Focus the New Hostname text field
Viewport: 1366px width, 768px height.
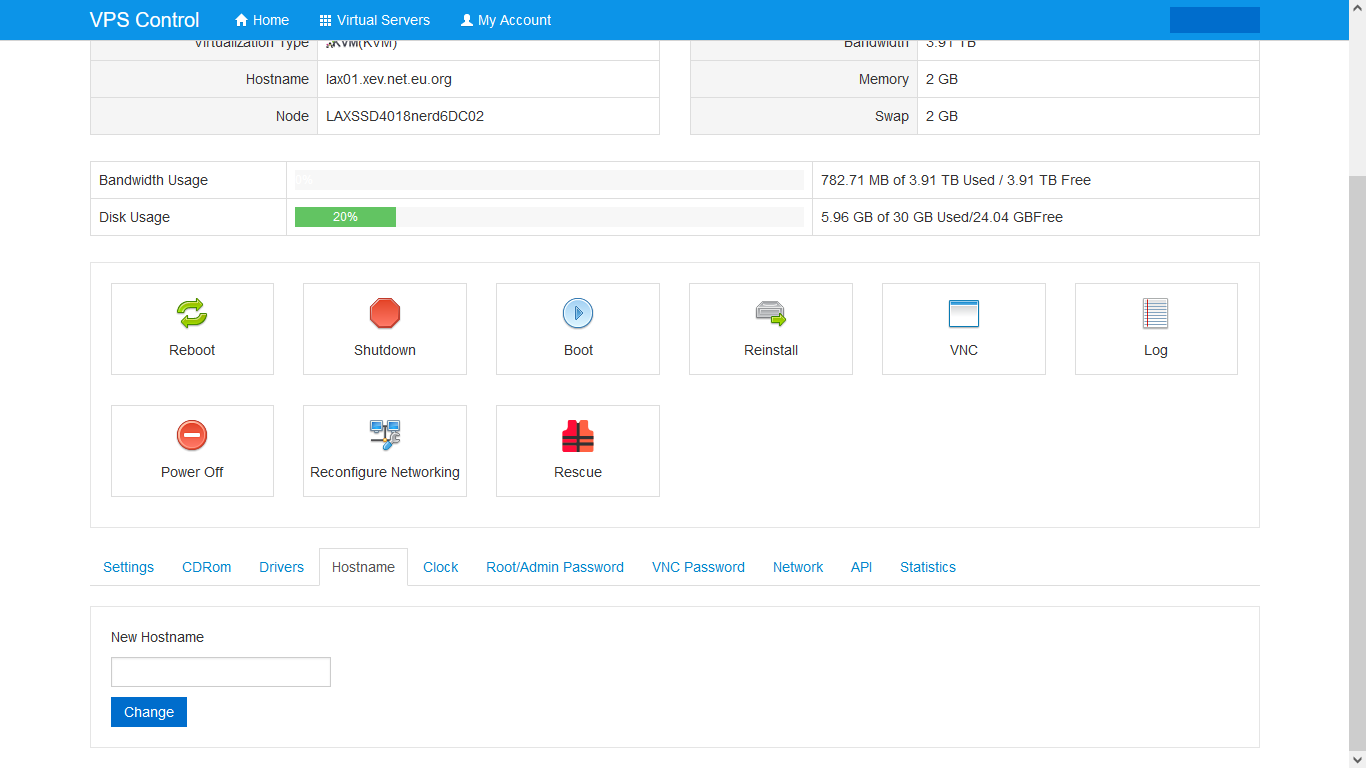(220, 672)
